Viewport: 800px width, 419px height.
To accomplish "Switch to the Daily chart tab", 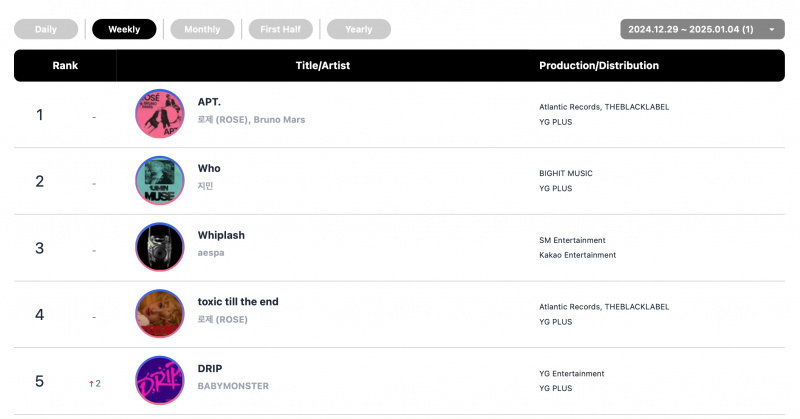I will tap(46, 29).
